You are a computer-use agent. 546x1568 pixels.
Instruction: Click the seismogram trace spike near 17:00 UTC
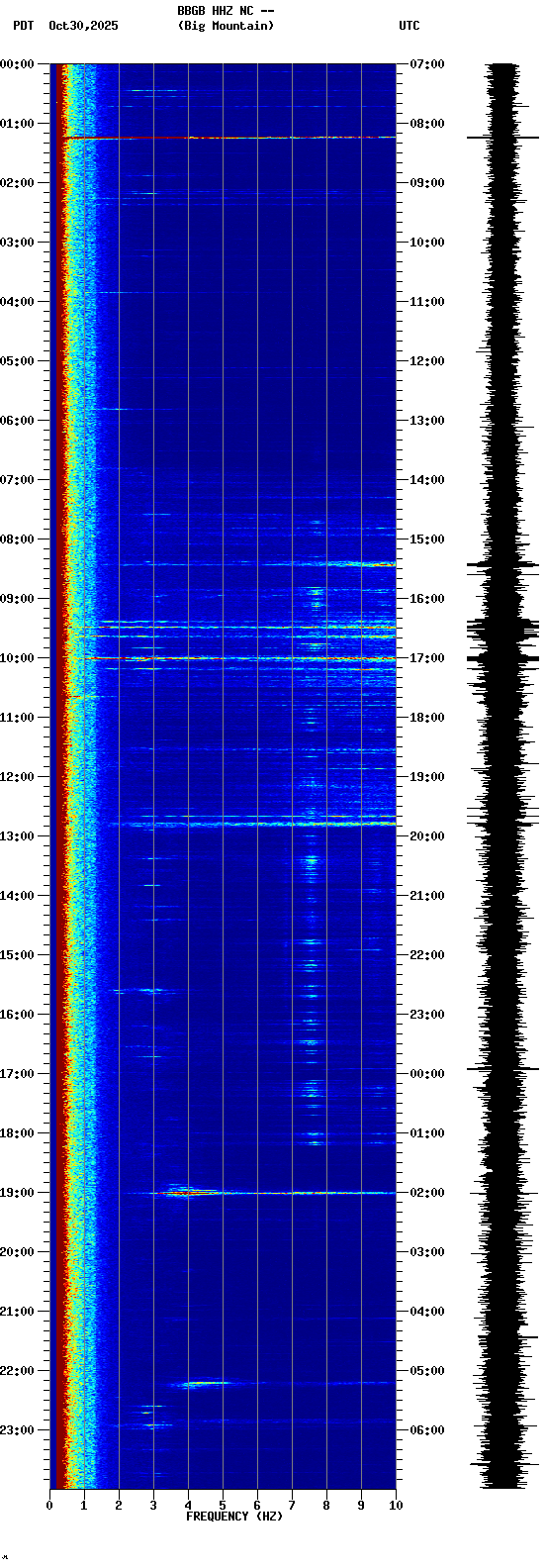(x=503, y=657)
